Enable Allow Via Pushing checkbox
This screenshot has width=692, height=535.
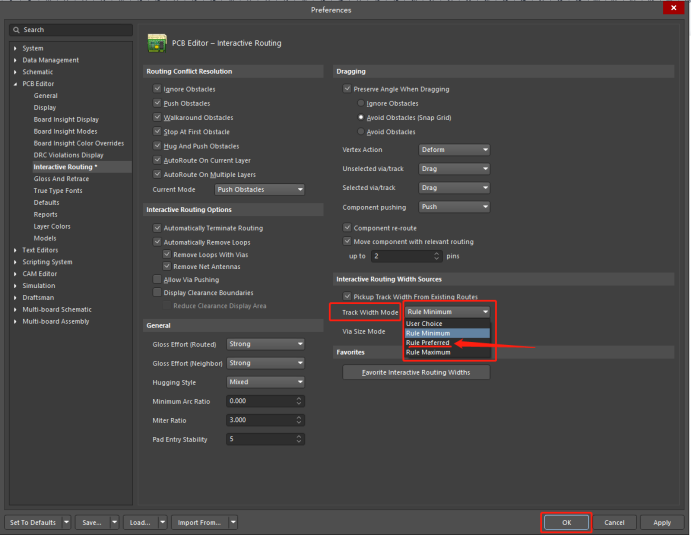coord(157,280)
